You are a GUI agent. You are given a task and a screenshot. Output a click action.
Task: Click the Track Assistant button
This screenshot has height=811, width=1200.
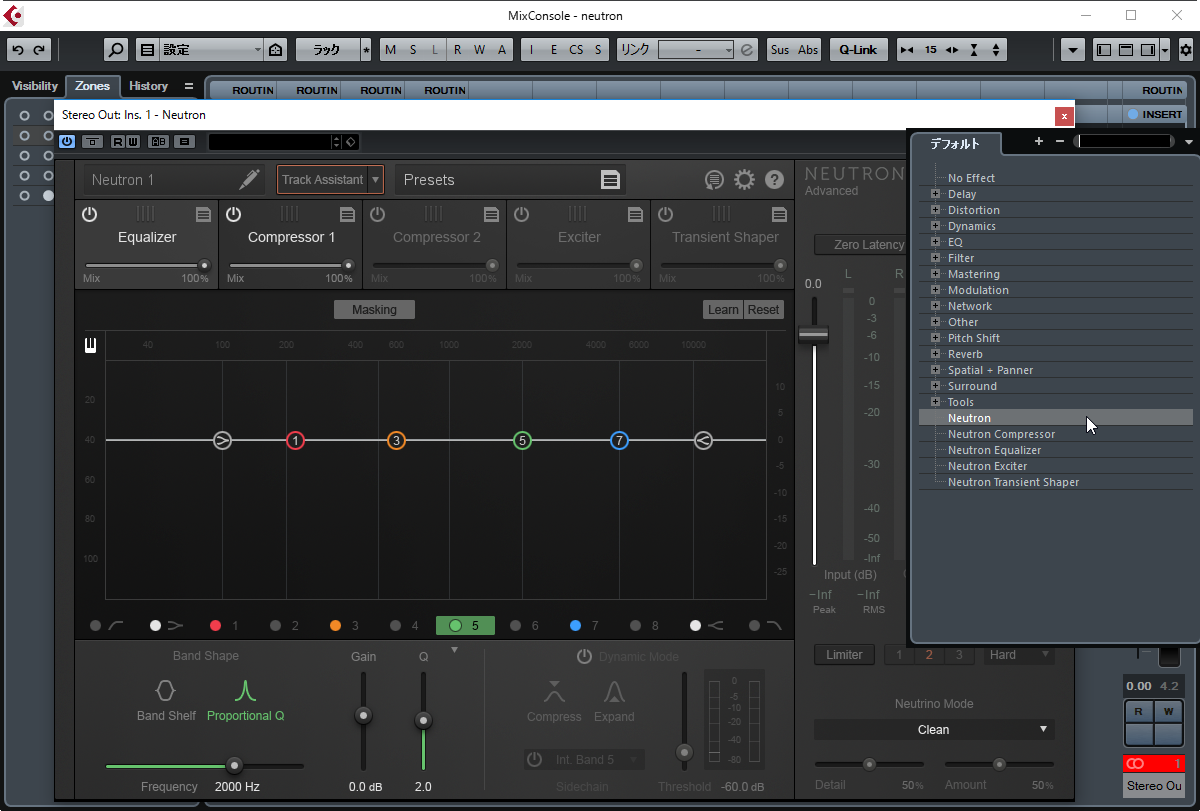coord(322,180)
